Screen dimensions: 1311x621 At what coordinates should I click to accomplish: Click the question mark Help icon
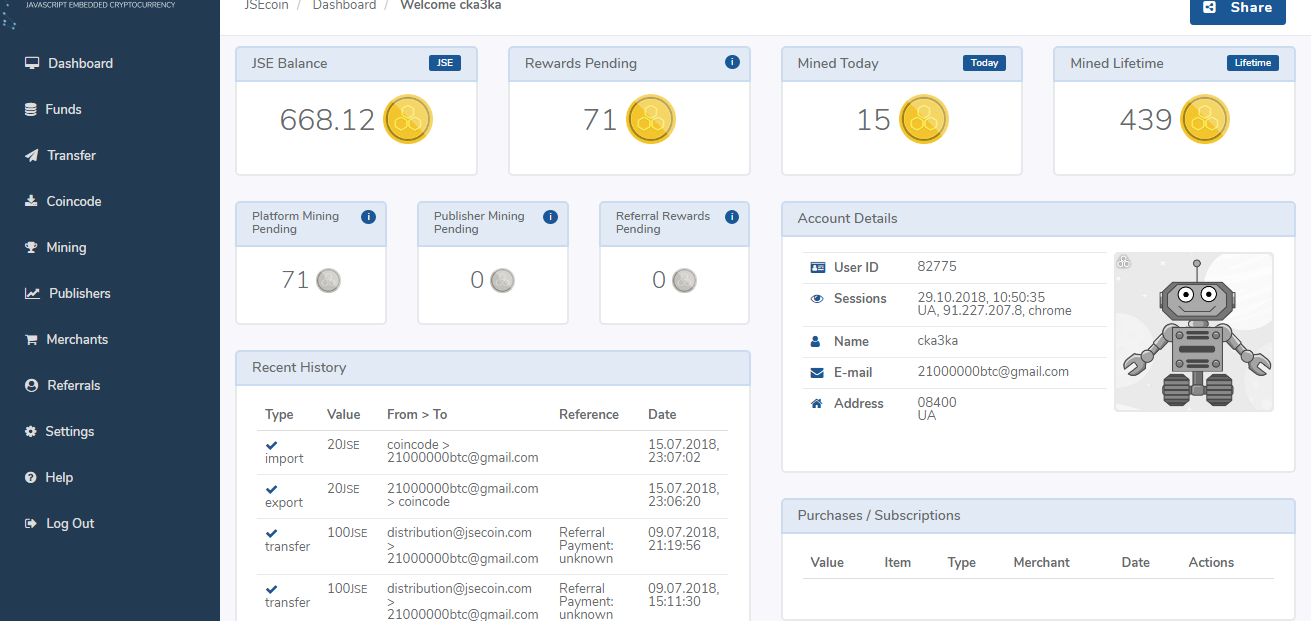(x=30, y=477)
